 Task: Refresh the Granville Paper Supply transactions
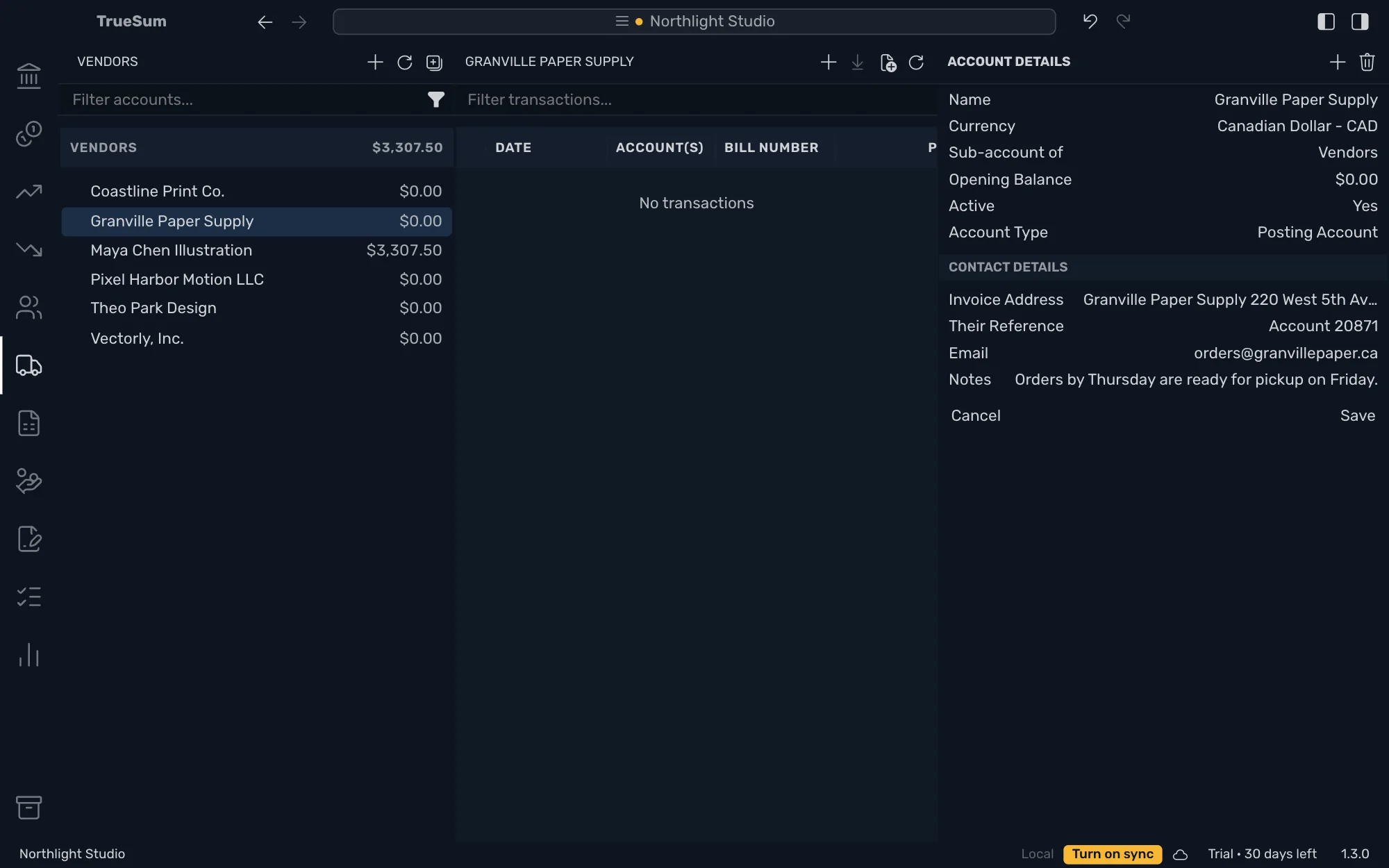tap(916, 62)
